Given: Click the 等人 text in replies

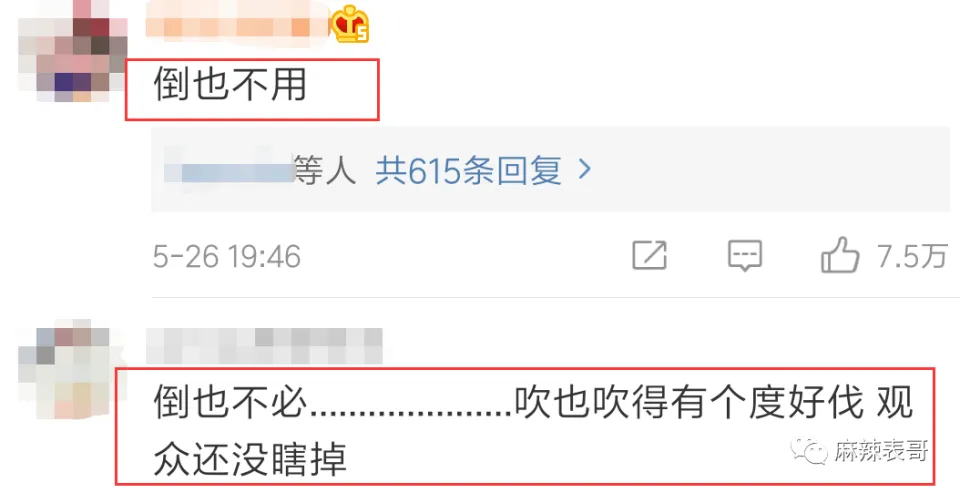Looking at the screenshot, I should click(x=324, y=170).
